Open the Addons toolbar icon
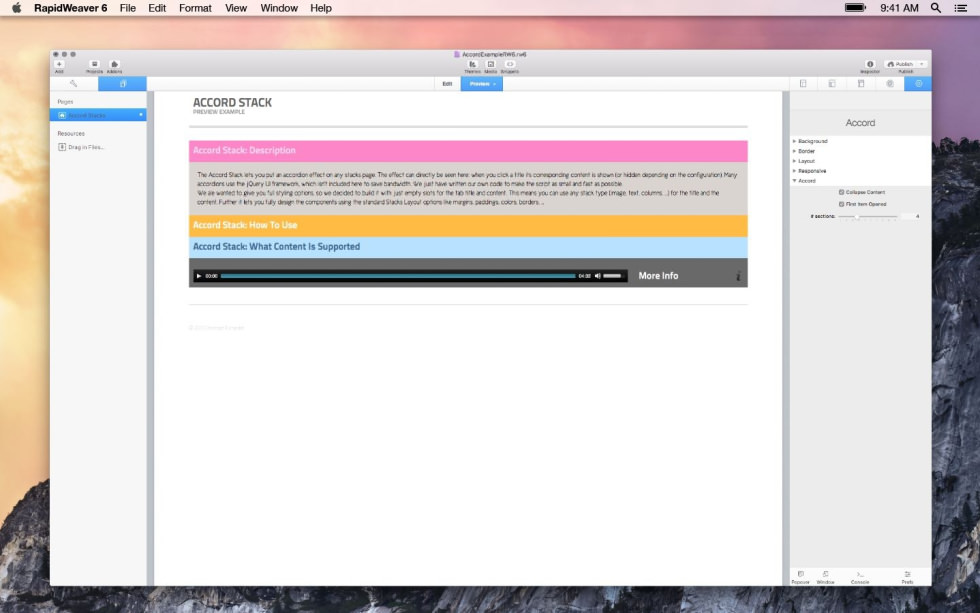980x613 pixels. click(114, 64)
